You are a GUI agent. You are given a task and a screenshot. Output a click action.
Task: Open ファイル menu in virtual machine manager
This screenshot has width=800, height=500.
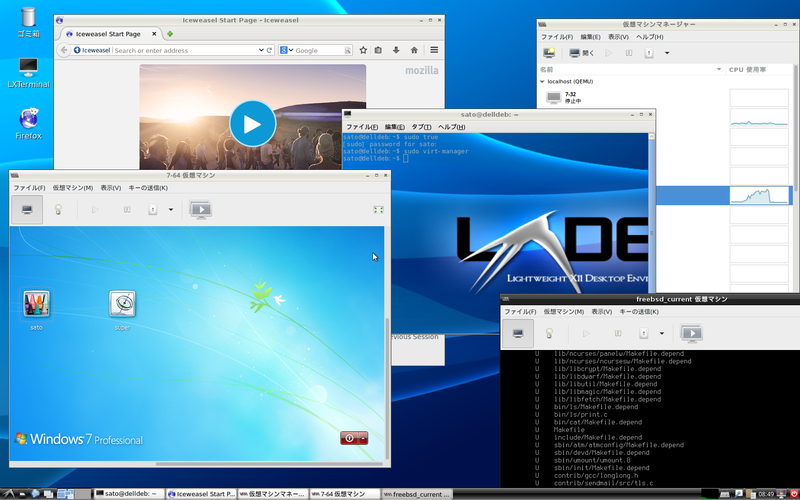[557, 37]
